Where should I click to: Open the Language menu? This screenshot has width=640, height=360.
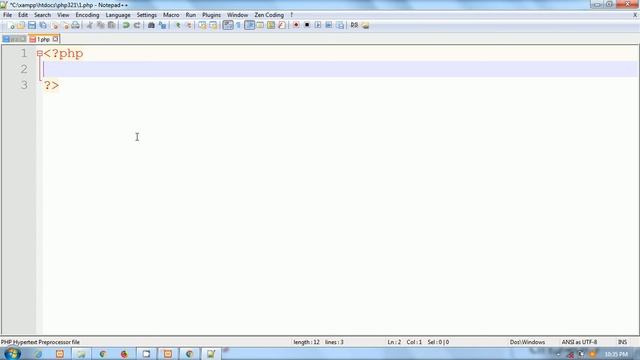(x=118, y=15)
